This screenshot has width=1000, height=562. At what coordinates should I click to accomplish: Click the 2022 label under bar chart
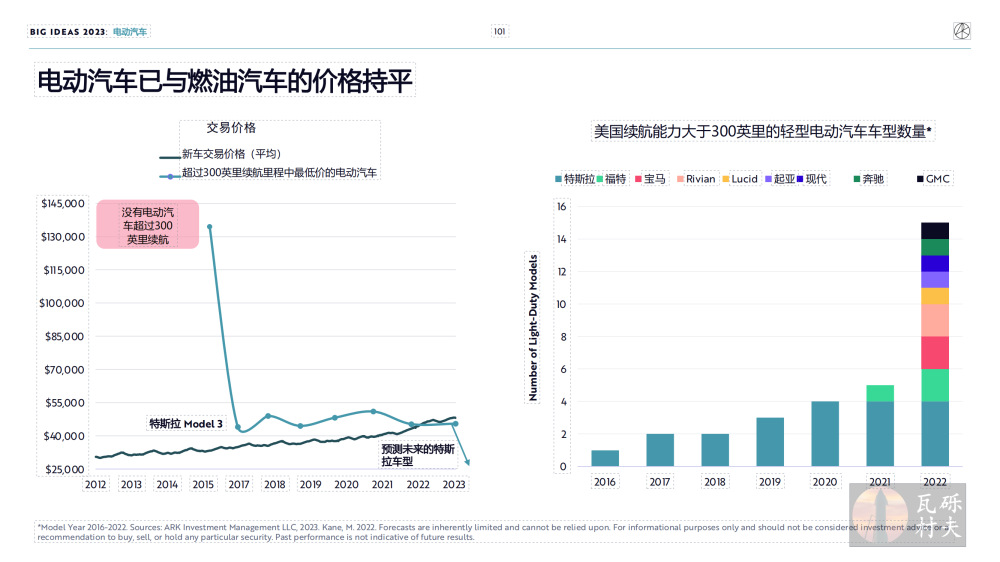tap(935, 482)
